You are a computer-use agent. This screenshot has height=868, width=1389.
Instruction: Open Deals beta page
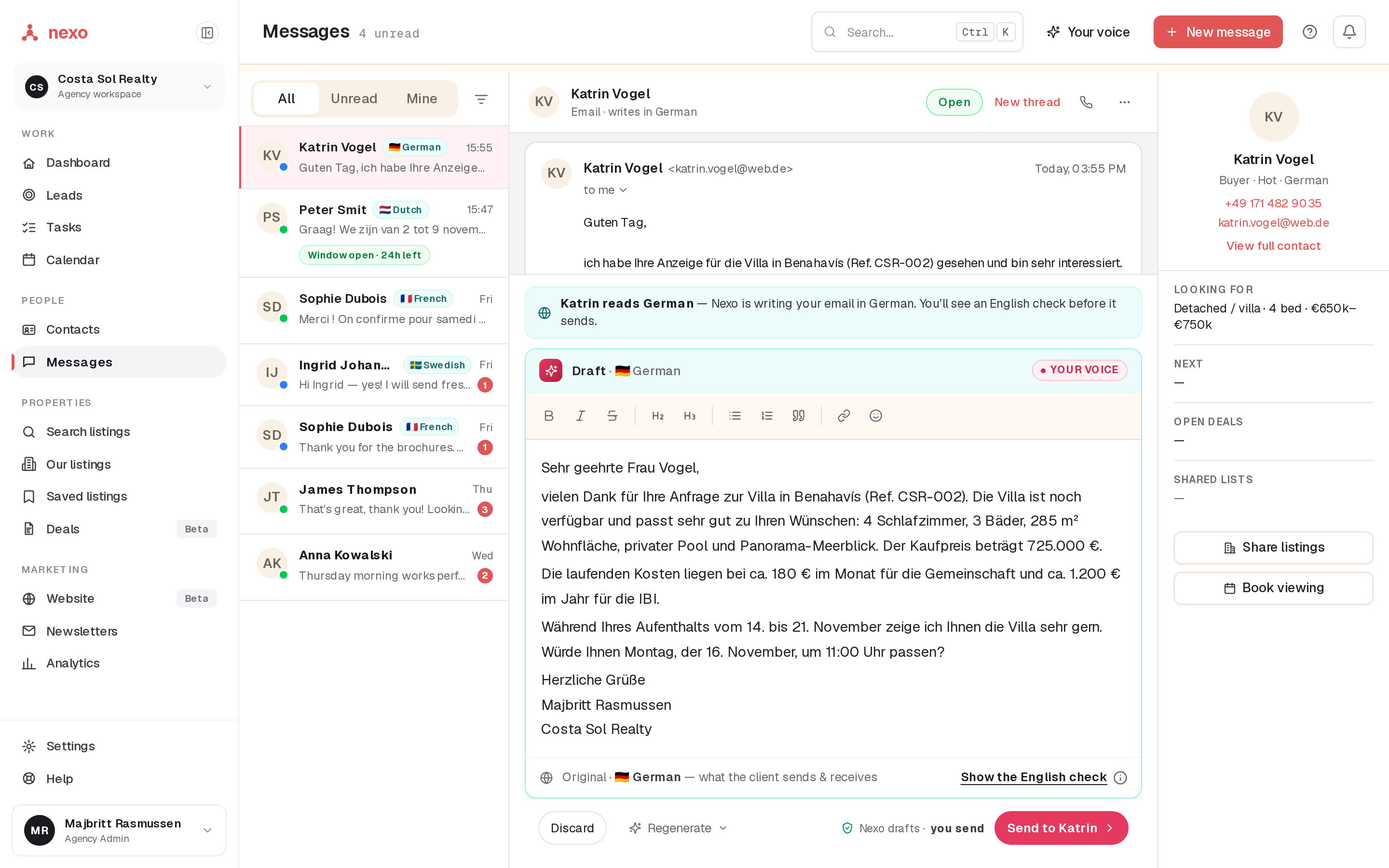pyautogui.click(x=119, y=529)
